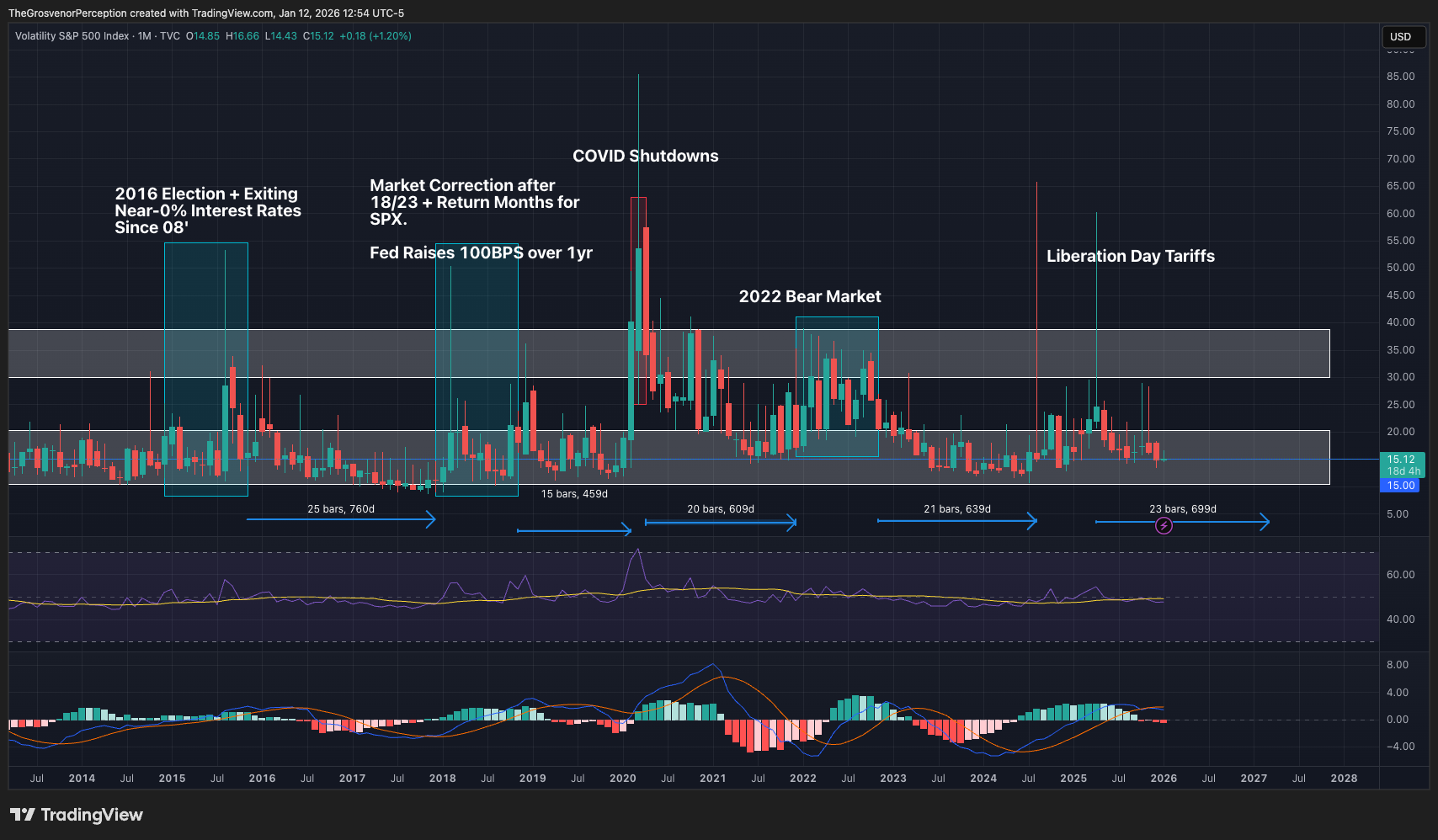
Task: Select the Liberation Day Tariffs annotation
Action: 1130,256
